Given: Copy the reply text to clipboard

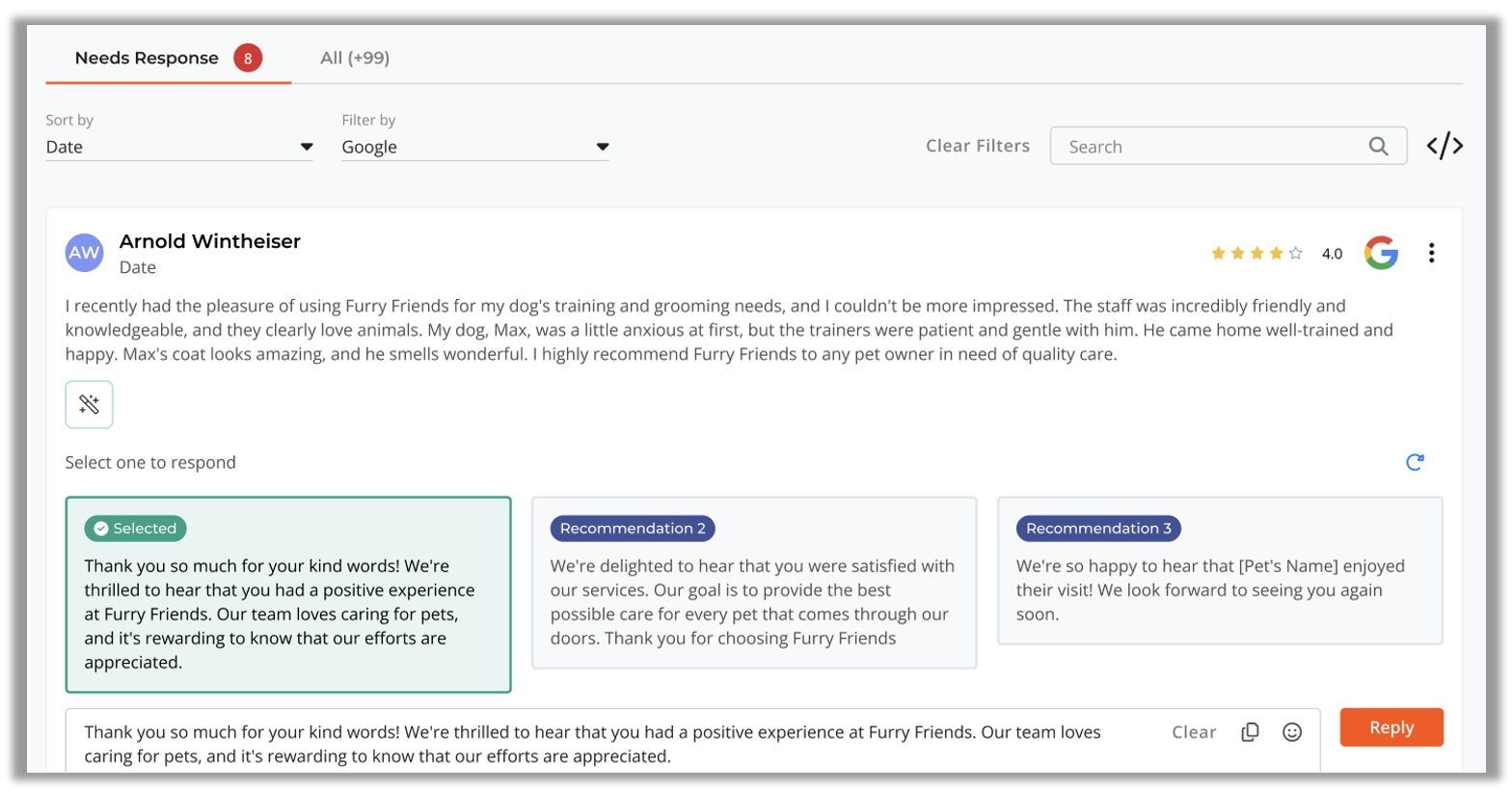Looking at the screenshot, I should pos(1250,732).
